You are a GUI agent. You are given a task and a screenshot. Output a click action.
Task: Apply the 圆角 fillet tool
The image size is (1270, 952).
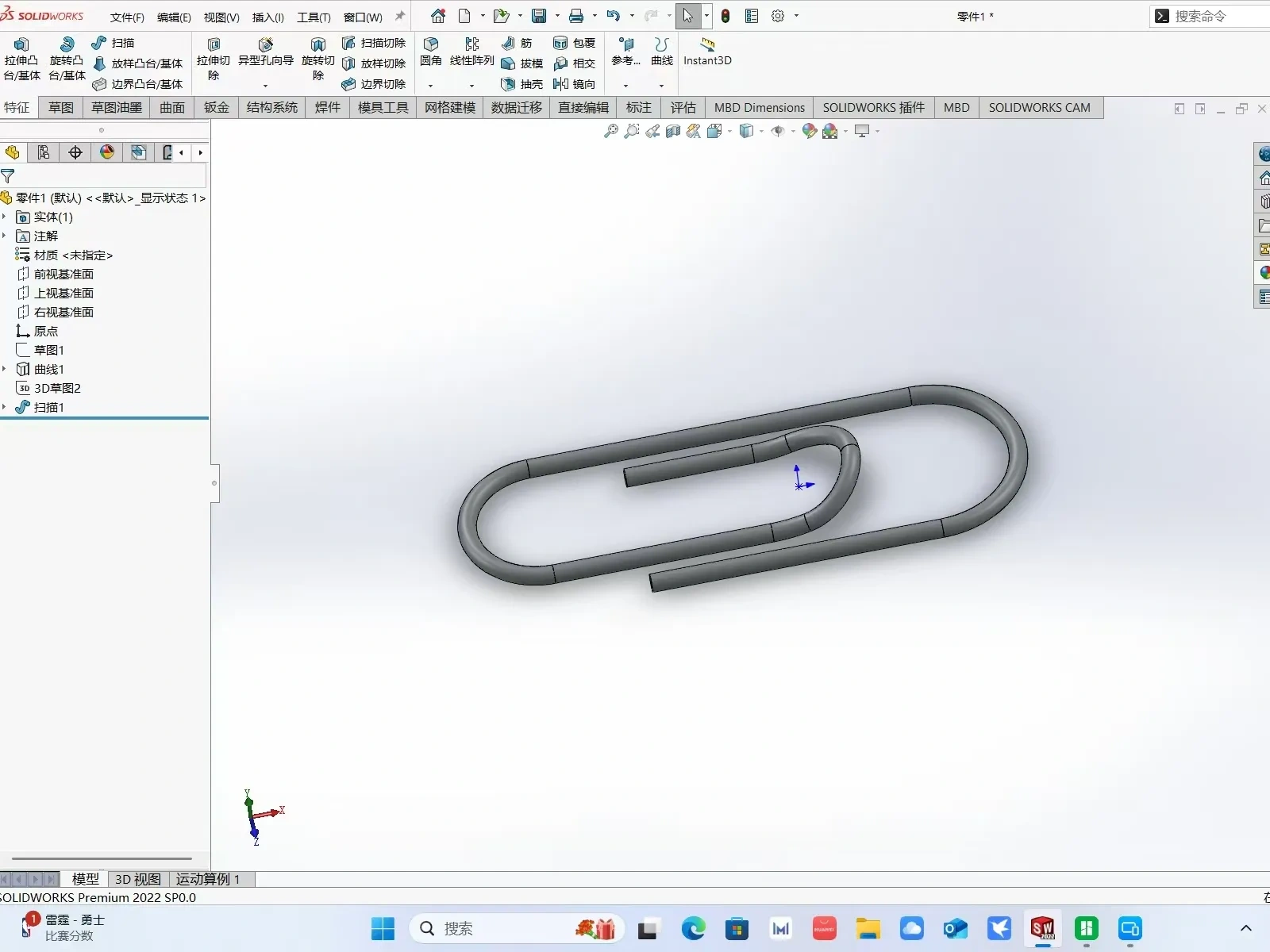(x=431, y=52)
